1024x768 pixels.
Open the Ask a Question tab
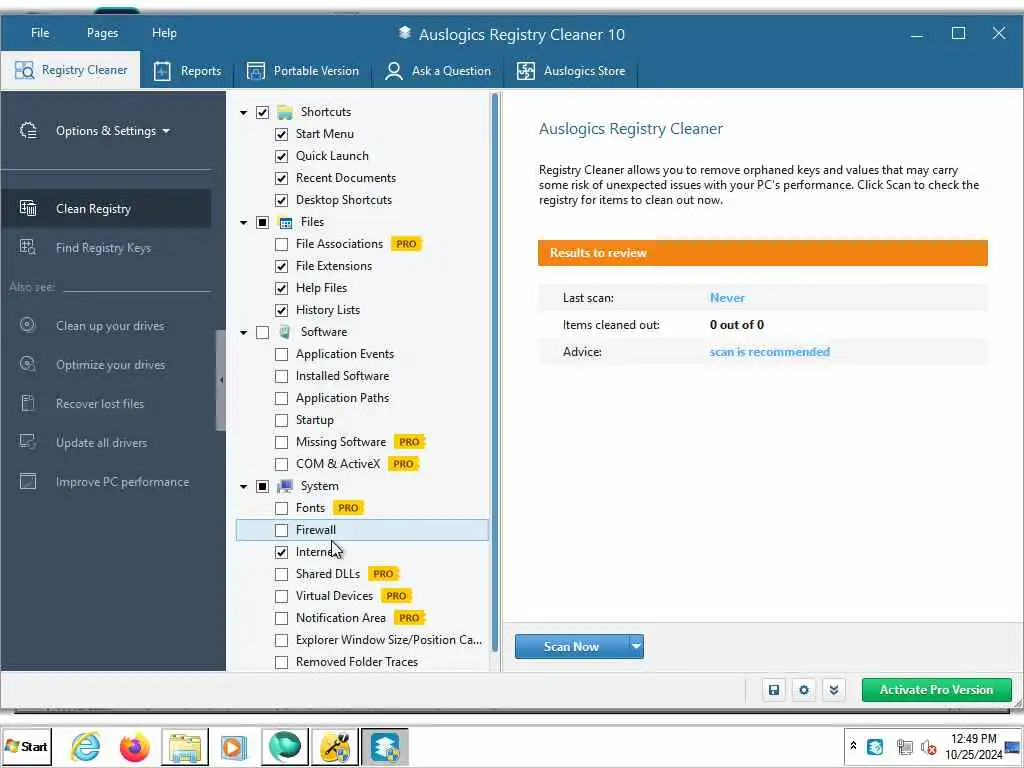coord(438,71)
